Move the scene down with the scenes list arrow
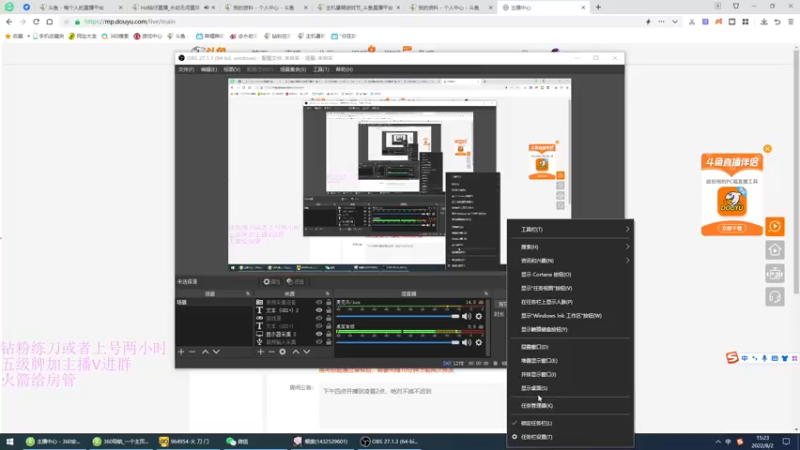This screenshot has height=450, width=800. tap(216, 352)
